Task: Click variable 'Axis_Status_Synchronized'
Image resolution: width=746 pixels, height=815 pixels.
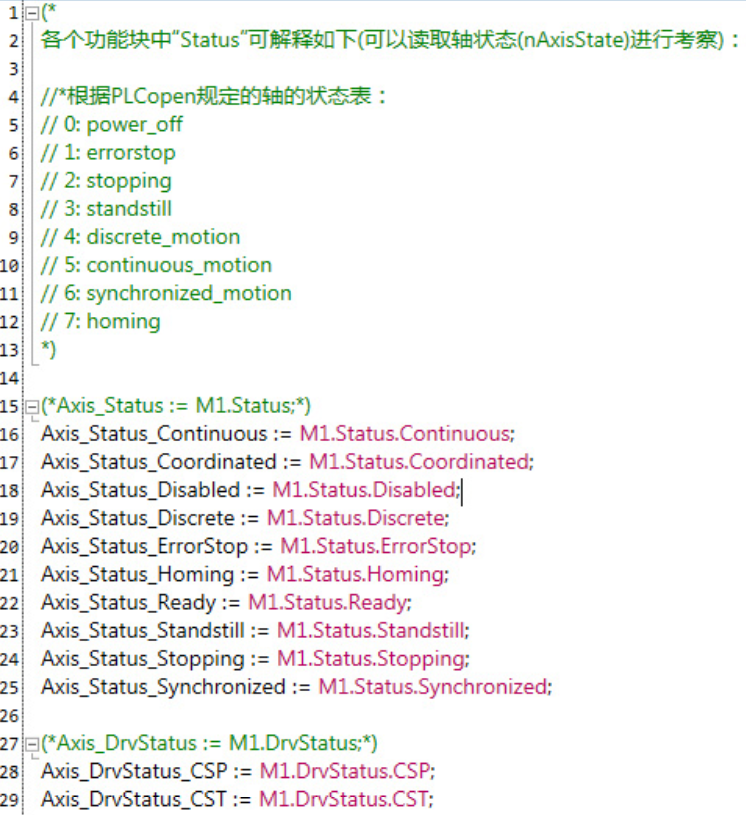Action: coord(163,687)
